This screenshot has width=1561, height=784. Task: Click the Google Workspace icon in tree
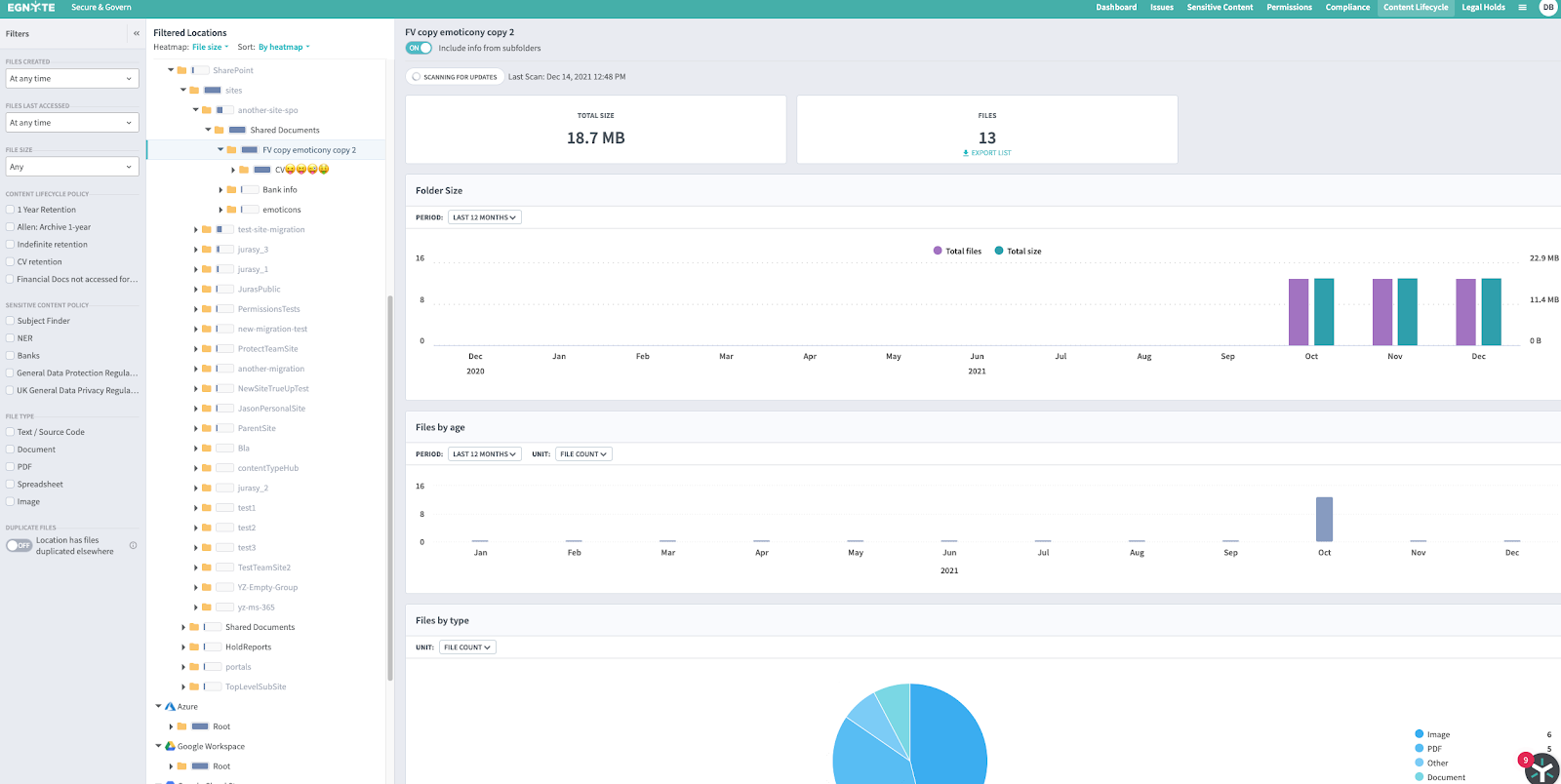coord(170,747)
